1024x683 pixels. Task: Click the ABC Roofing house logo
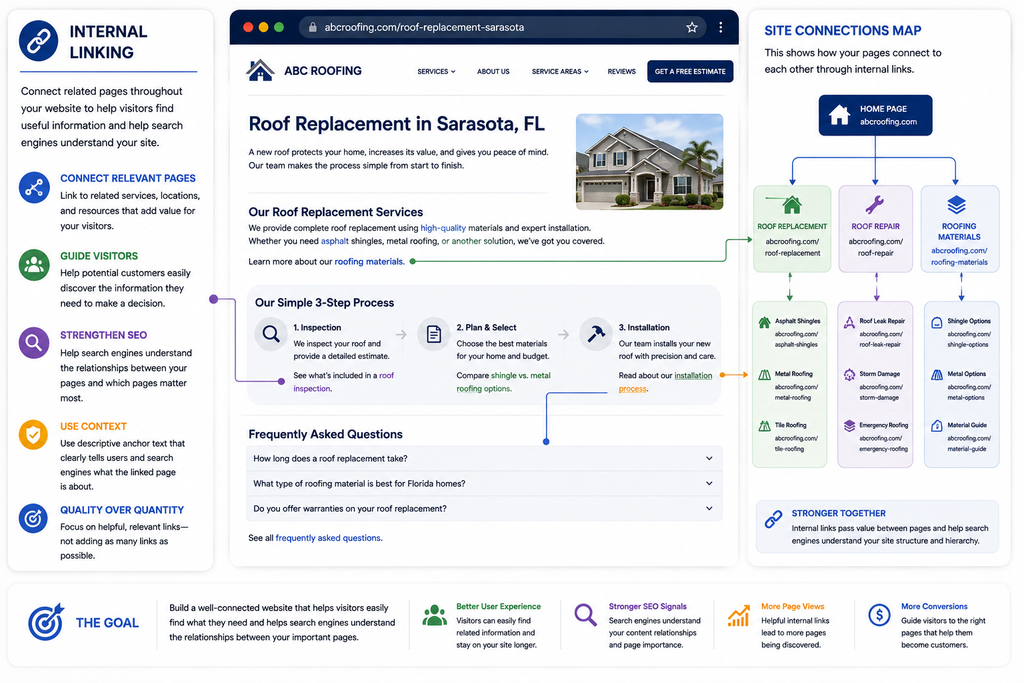(x=260, y=71)
